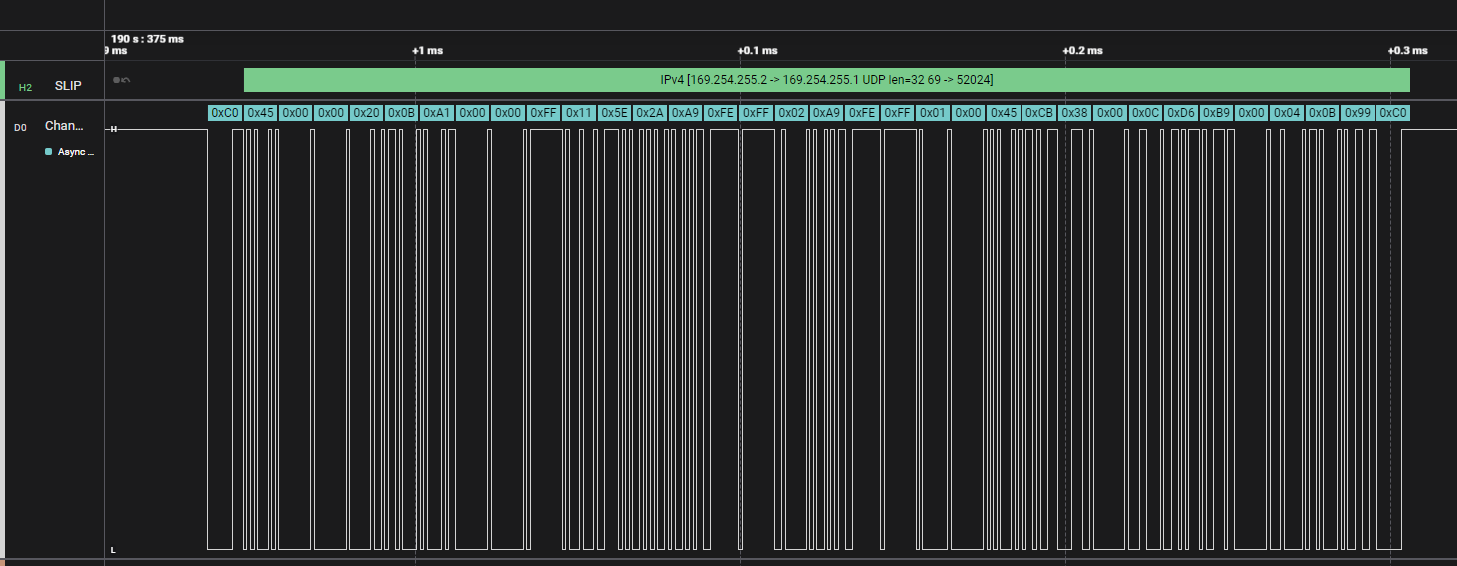Click the +1 ms time ruler marker
This screenshot has width=1457, height=566.
pyautogui.click(x=427, y=51)
